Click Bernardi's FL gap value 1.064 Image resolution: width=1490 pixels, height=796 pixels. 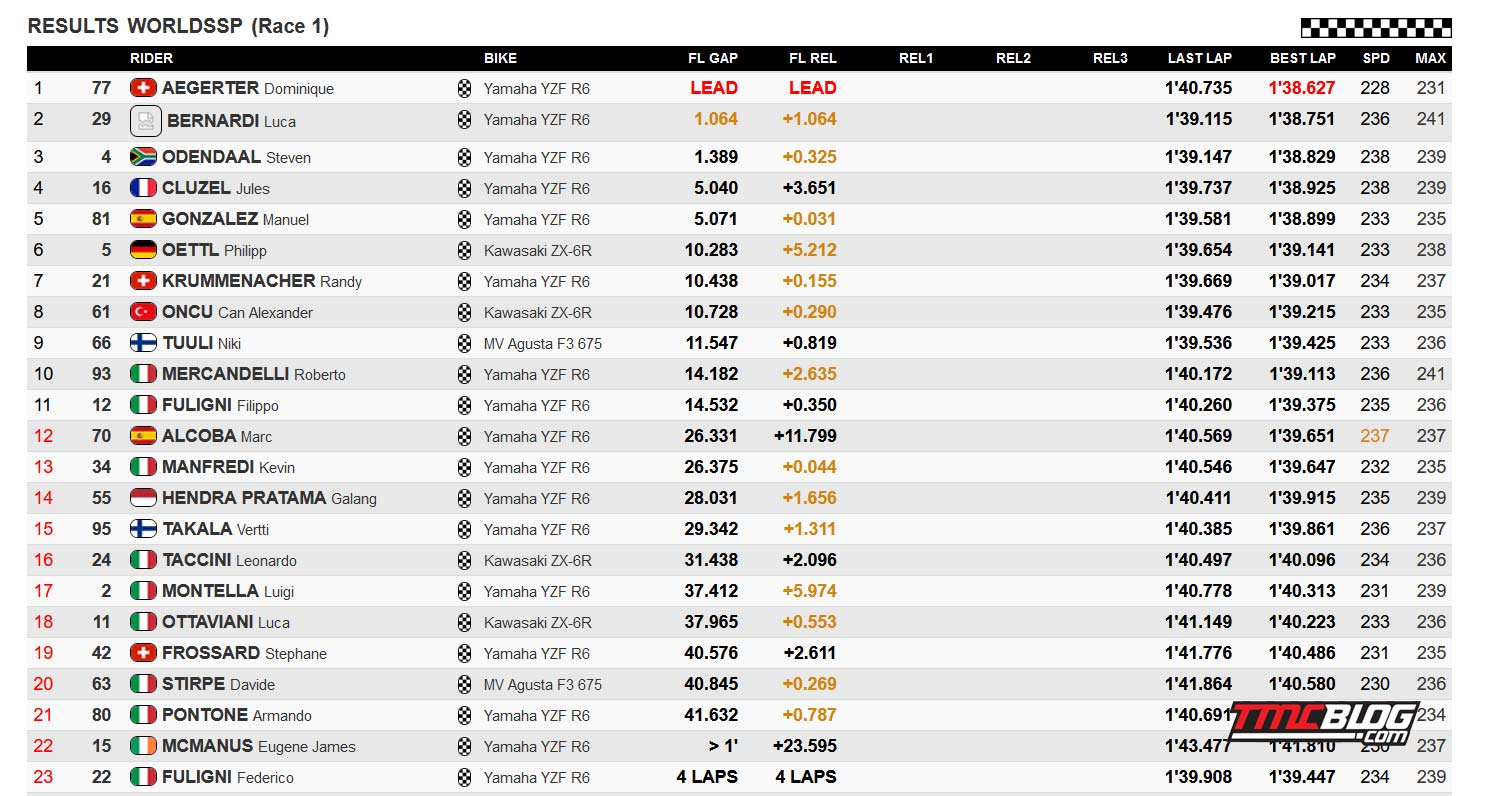(x=716, y=119)
